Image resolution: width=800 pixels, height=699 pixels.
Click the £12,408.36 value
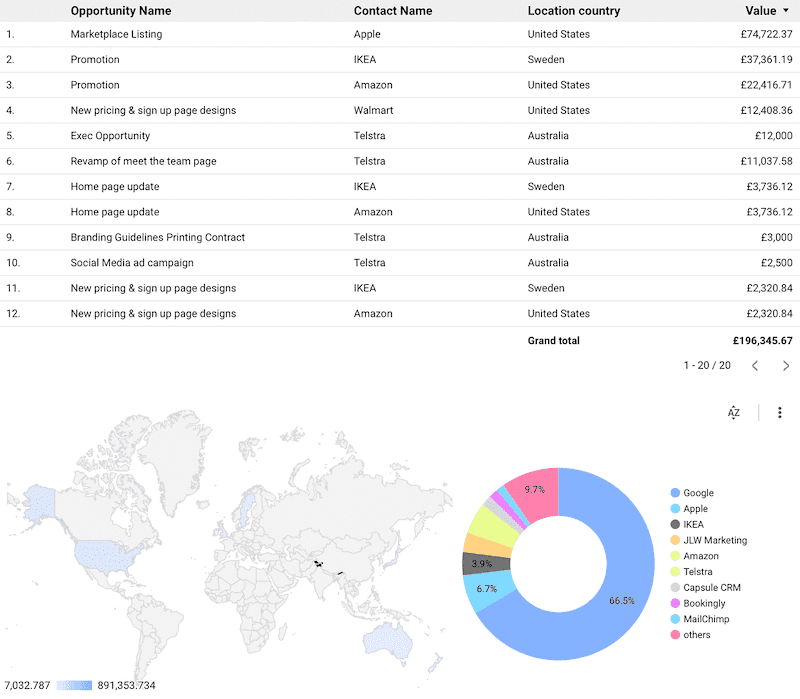tap(766, 110)
